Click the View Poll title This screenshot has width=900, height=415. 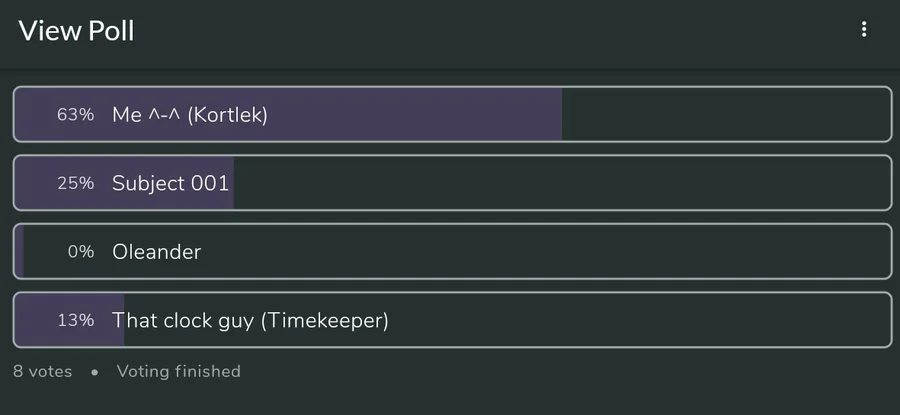coord(76,31)
